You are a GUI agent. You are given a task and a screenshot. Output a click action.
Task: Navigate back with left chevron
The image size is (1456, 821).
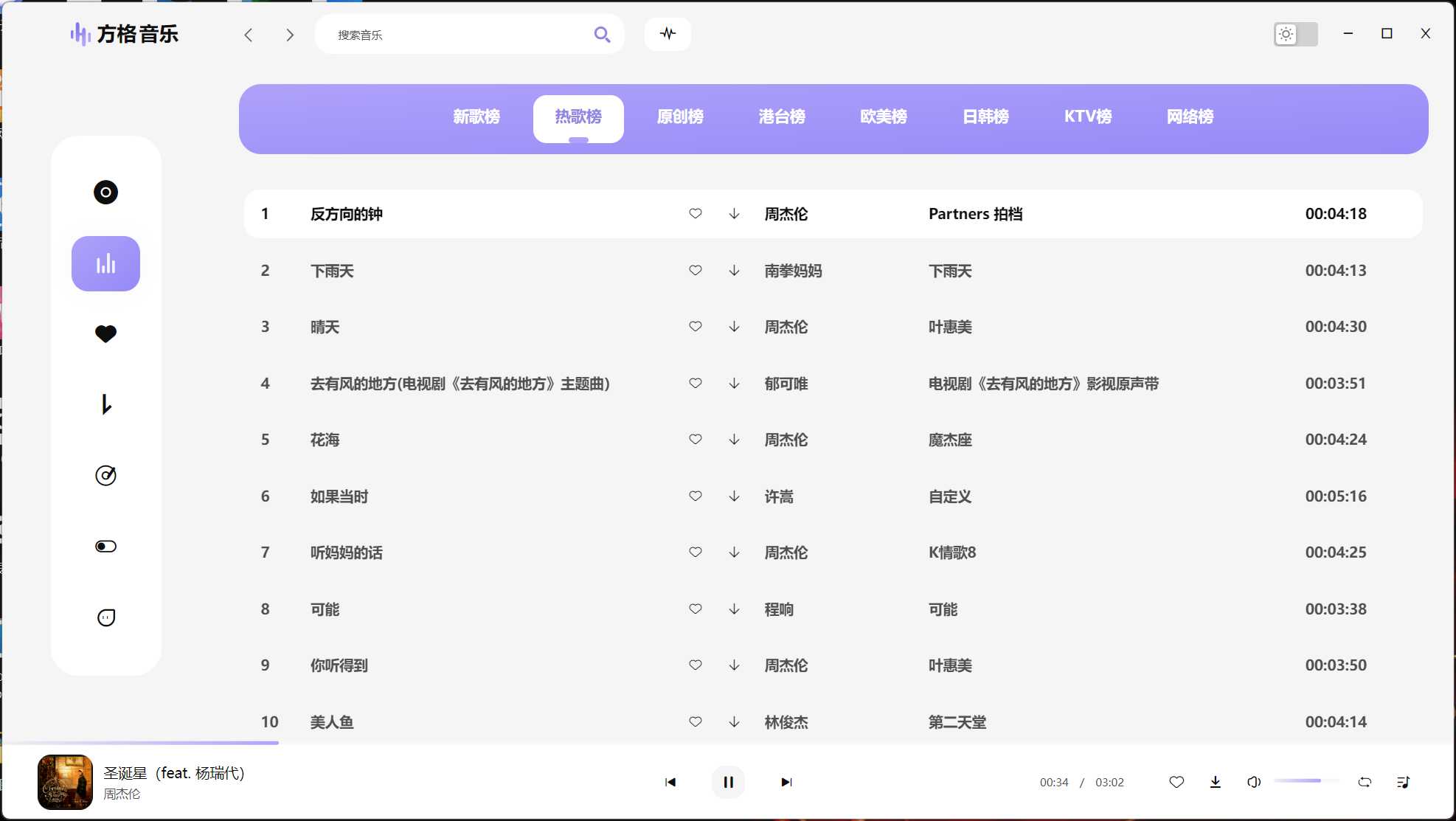pos(249,35)
